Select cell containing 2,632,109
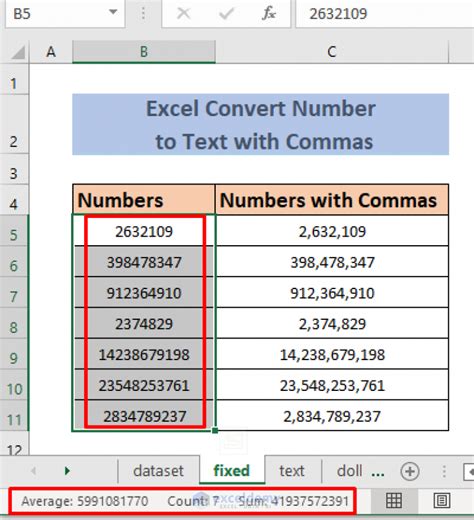This screenshot has height=520, width=474. coord(332,231)
